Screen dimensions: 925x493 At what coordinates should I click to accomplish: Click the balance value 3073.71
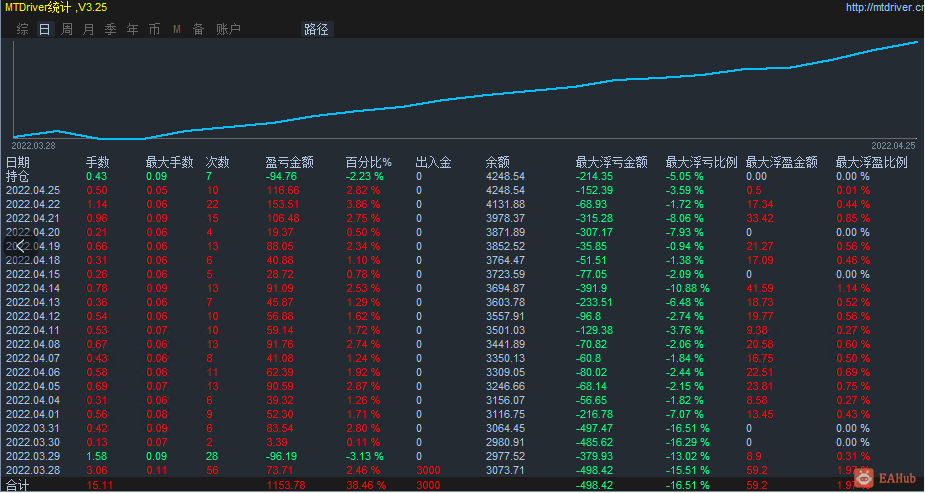[x=505, y=471]
